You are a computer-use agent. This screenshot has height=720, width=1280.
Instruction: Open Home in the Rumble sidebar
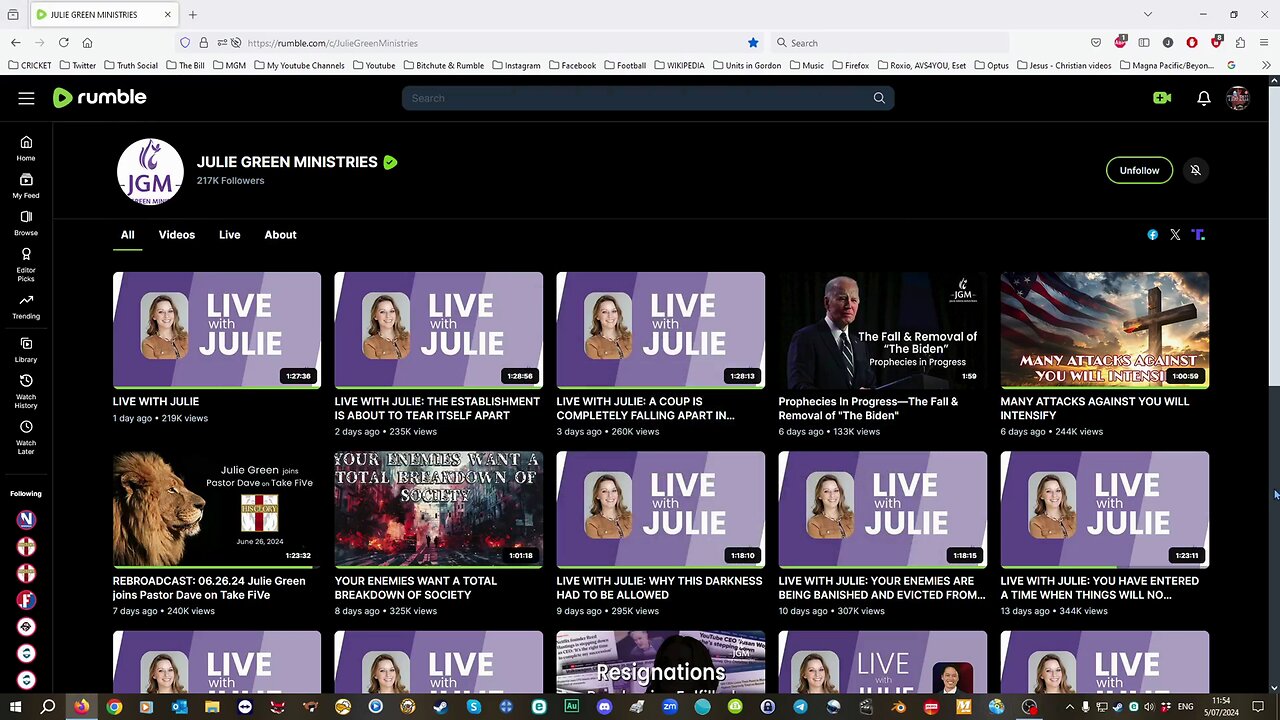26,148
